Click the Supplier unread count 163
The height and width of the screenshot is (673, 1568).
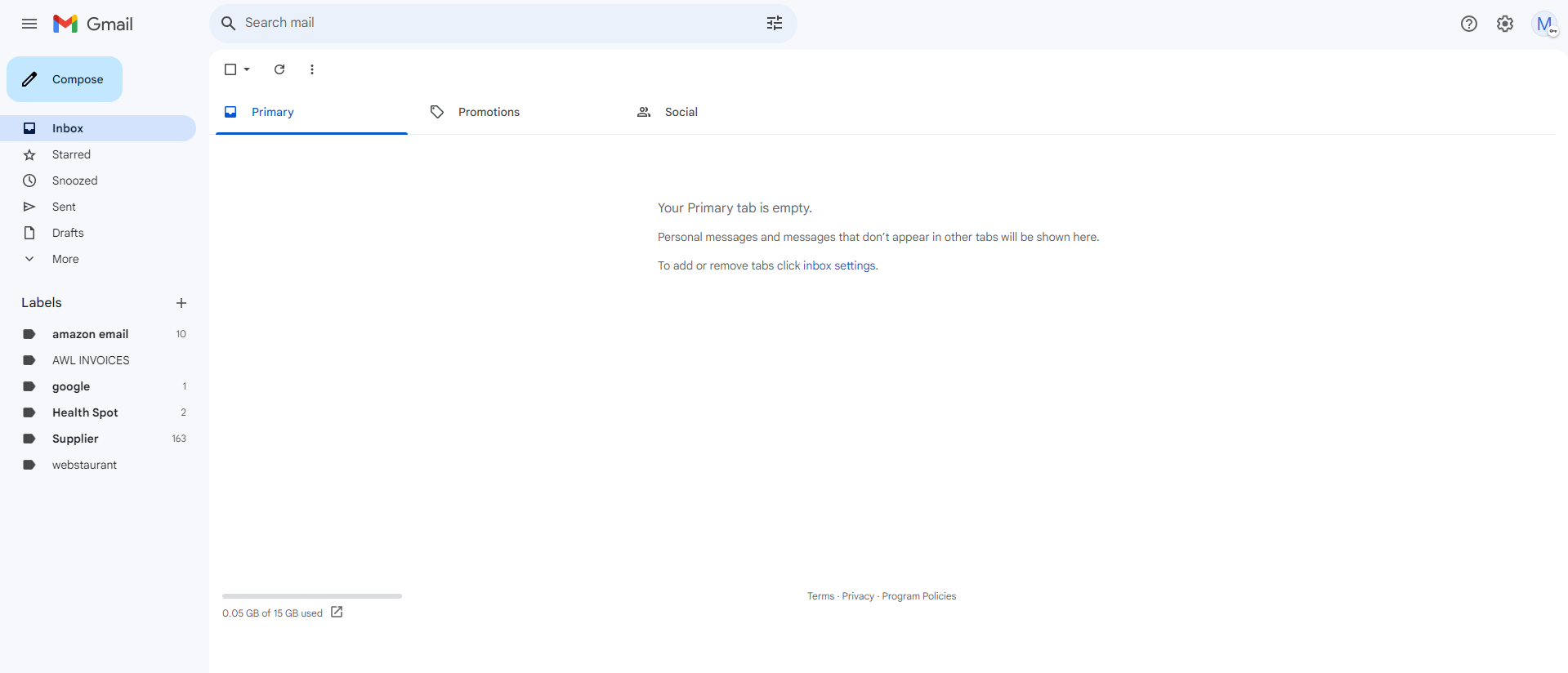click(x=179, y=439)
